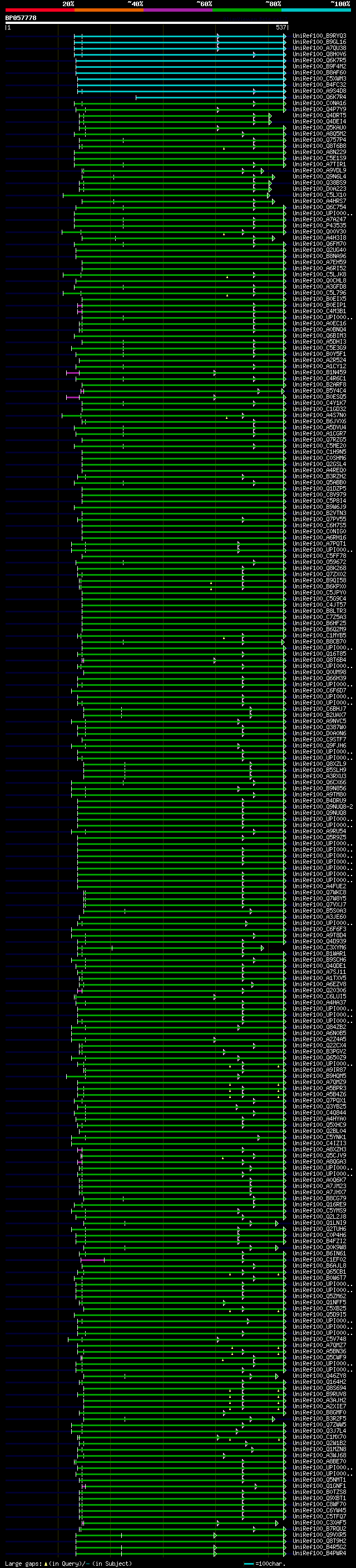Select the UniRef100_B3RZH2 label
Screen dimensions: 356x1568
(319, 477)
